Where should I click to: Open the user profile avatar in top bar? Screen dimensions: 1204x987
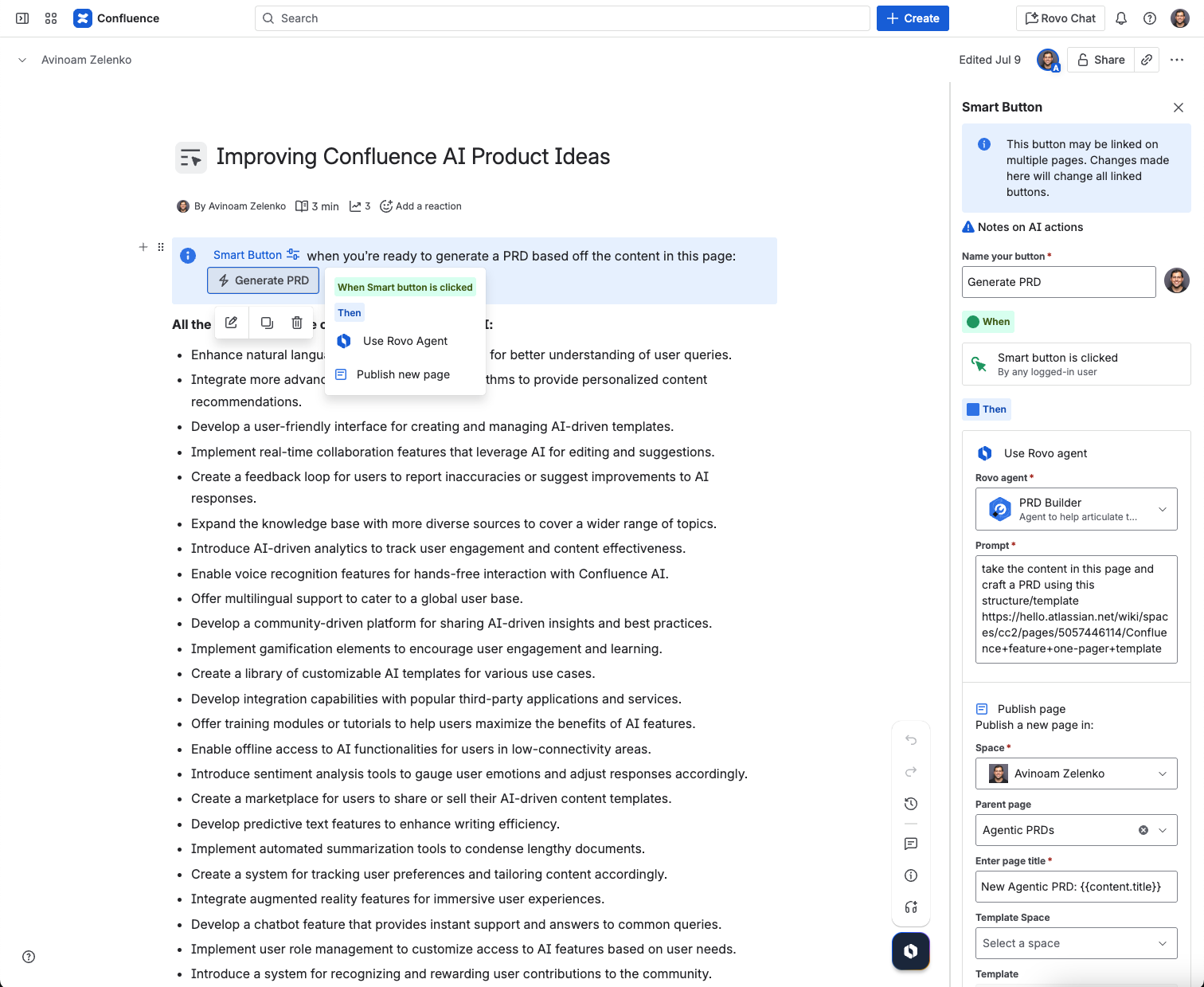pyautogui.click(x=1180, y=18)
